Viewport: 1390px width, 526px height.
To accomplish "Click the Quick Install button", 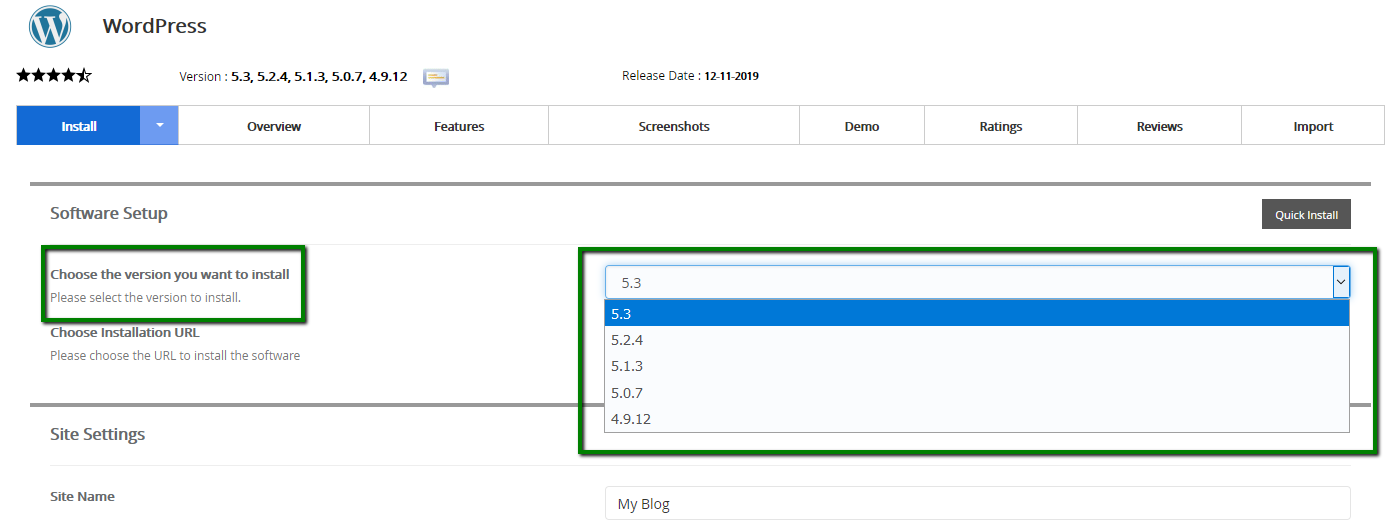I will [x=1306, y=215].
